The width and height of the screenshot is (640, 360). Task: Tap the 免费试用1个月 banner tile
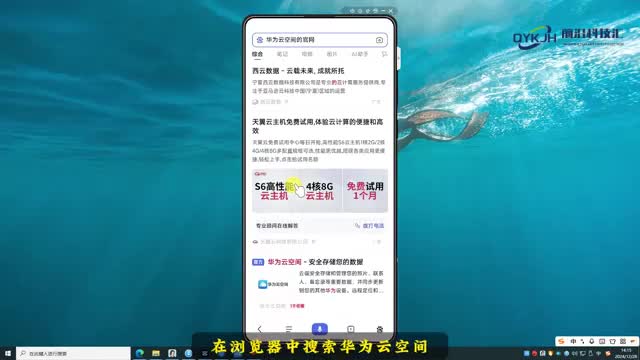coord(365,191)
